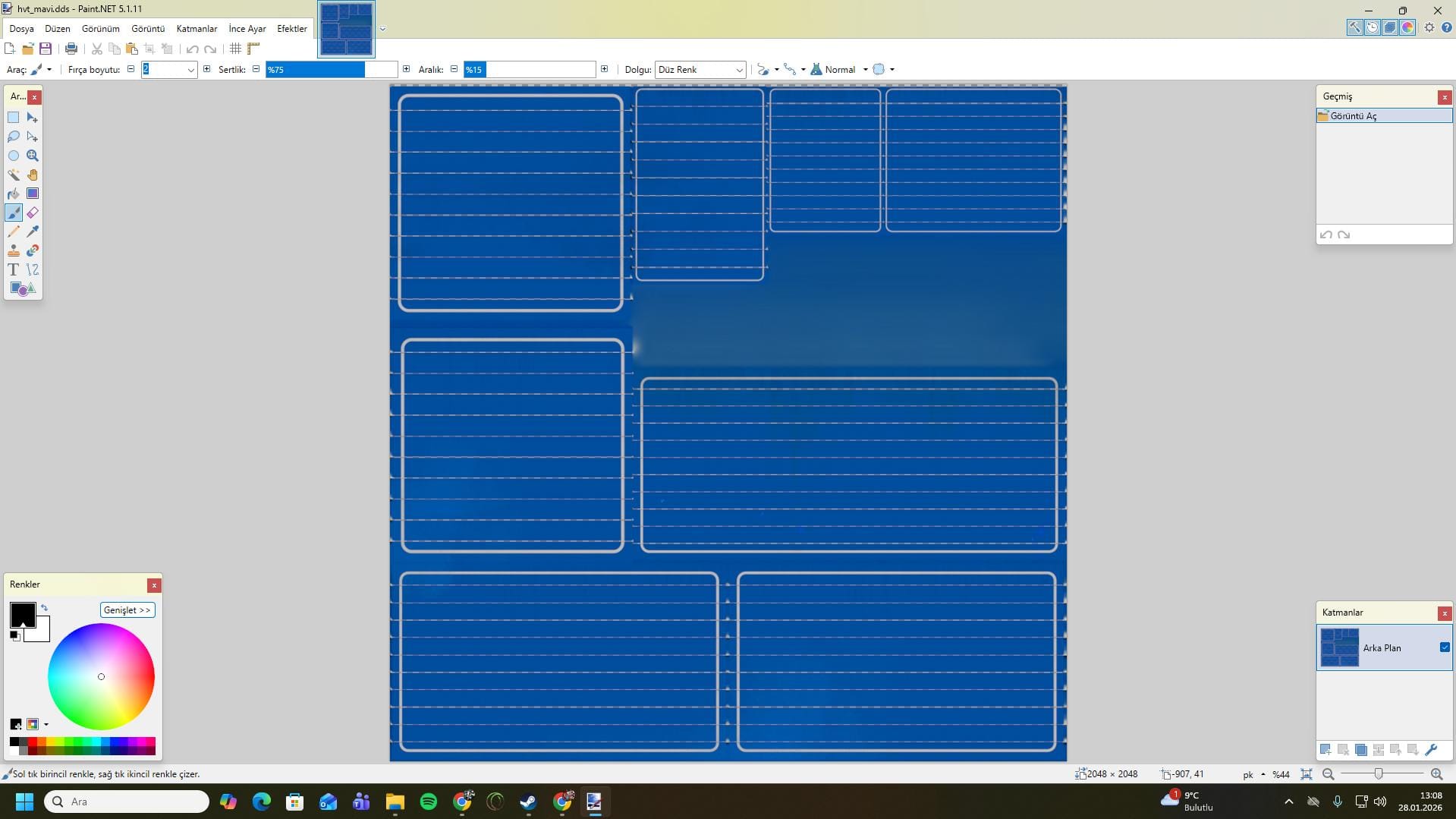This screenshot has width=1456, height=819.
Task: Select the Magic Wand tool
Action: pos(14,175)
